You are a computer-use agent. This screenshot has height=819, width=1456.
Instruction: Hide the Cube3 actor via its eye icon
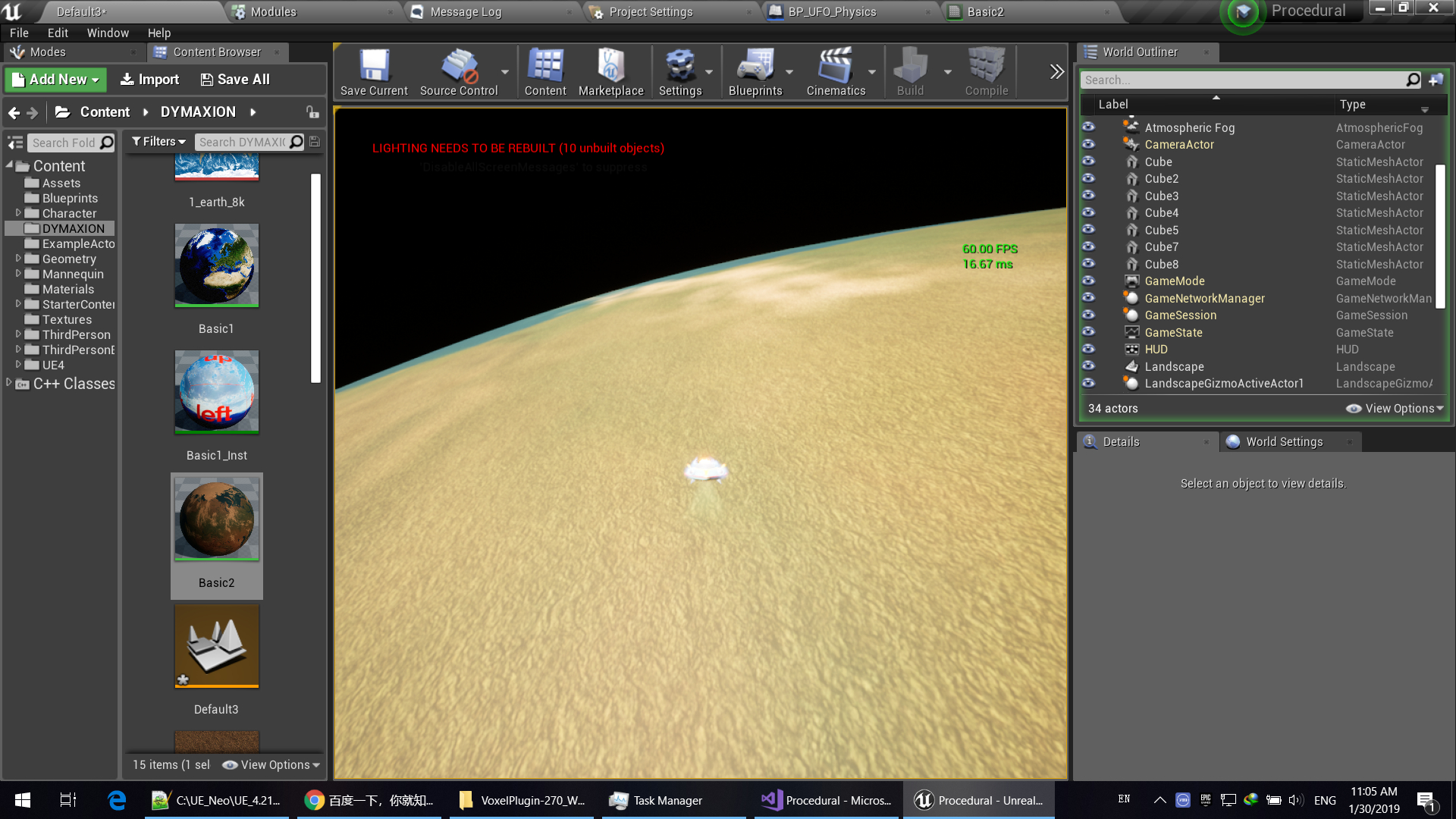[x=1088, y=196]
